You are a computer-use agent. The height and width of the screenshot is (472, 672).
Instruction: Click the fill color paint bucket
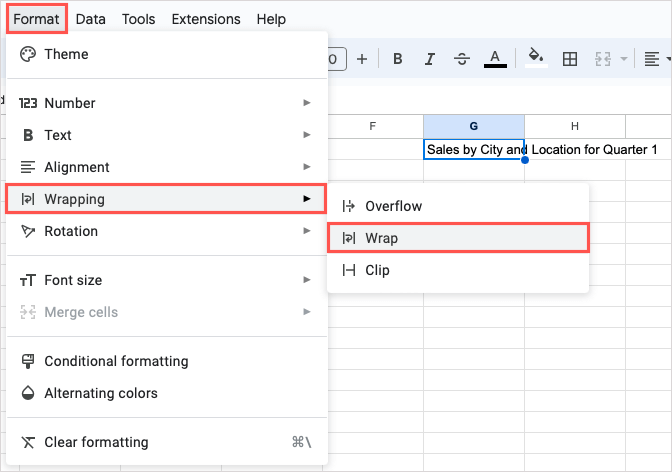[536, 59]
